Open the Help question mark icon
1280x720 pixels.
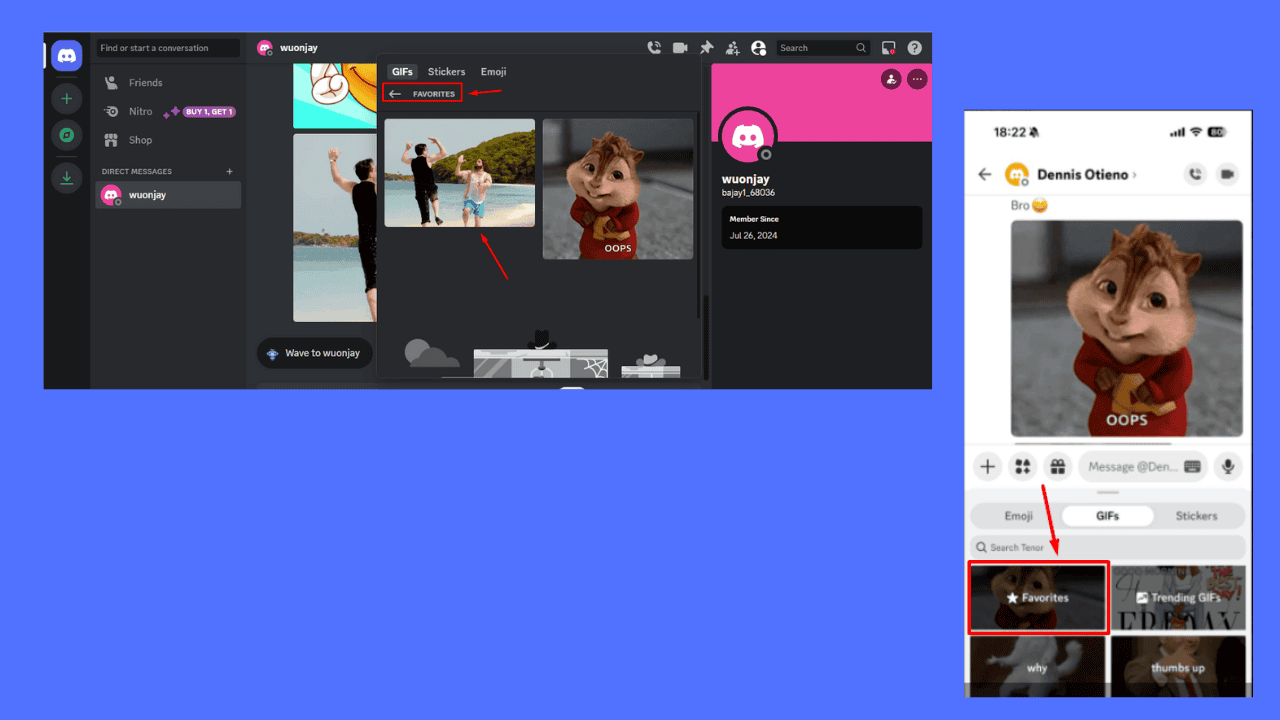(914, 48)
